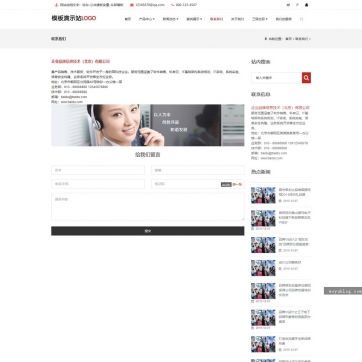The image size is (362, 362).
Task: Click the red search button in sidebar
Action: click(x=306, y=78)
